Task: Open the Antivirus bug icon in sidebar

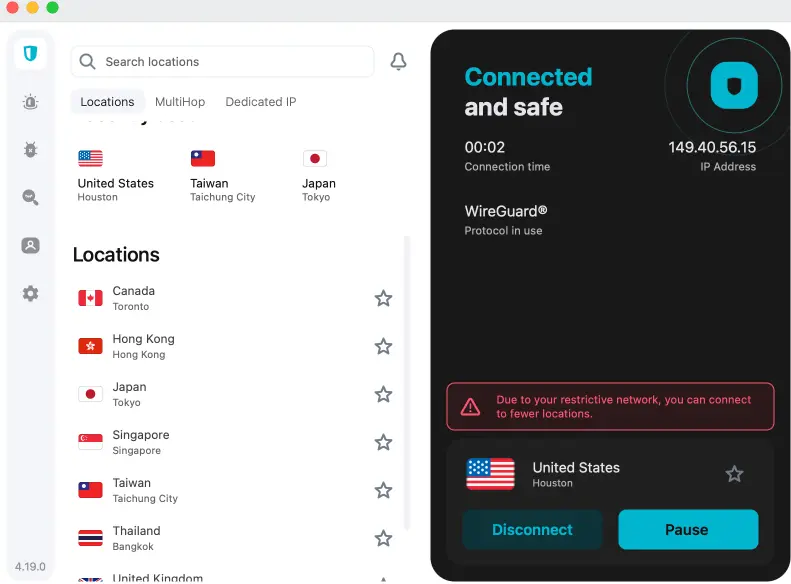Action: click(30, 150)
